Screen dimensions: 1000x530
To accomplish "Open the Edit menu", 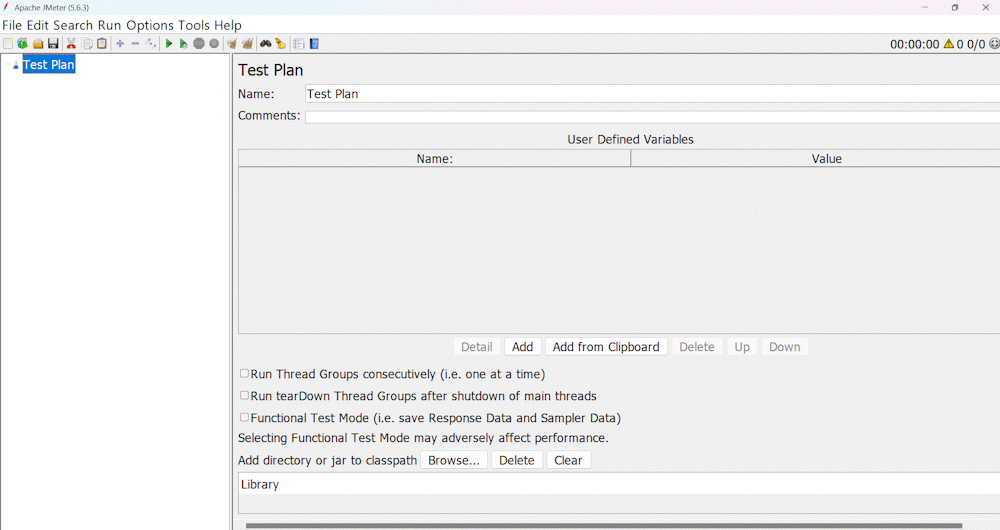I will tap(38, 26).
